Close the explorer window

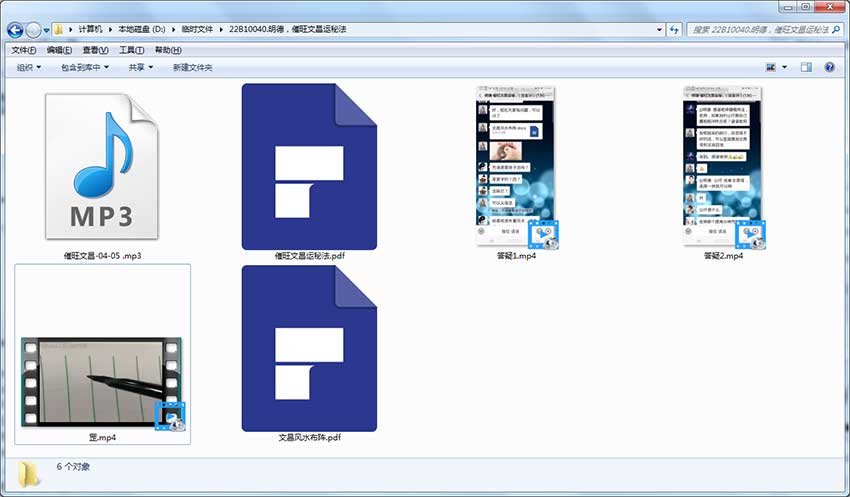[x=830, y=7]
